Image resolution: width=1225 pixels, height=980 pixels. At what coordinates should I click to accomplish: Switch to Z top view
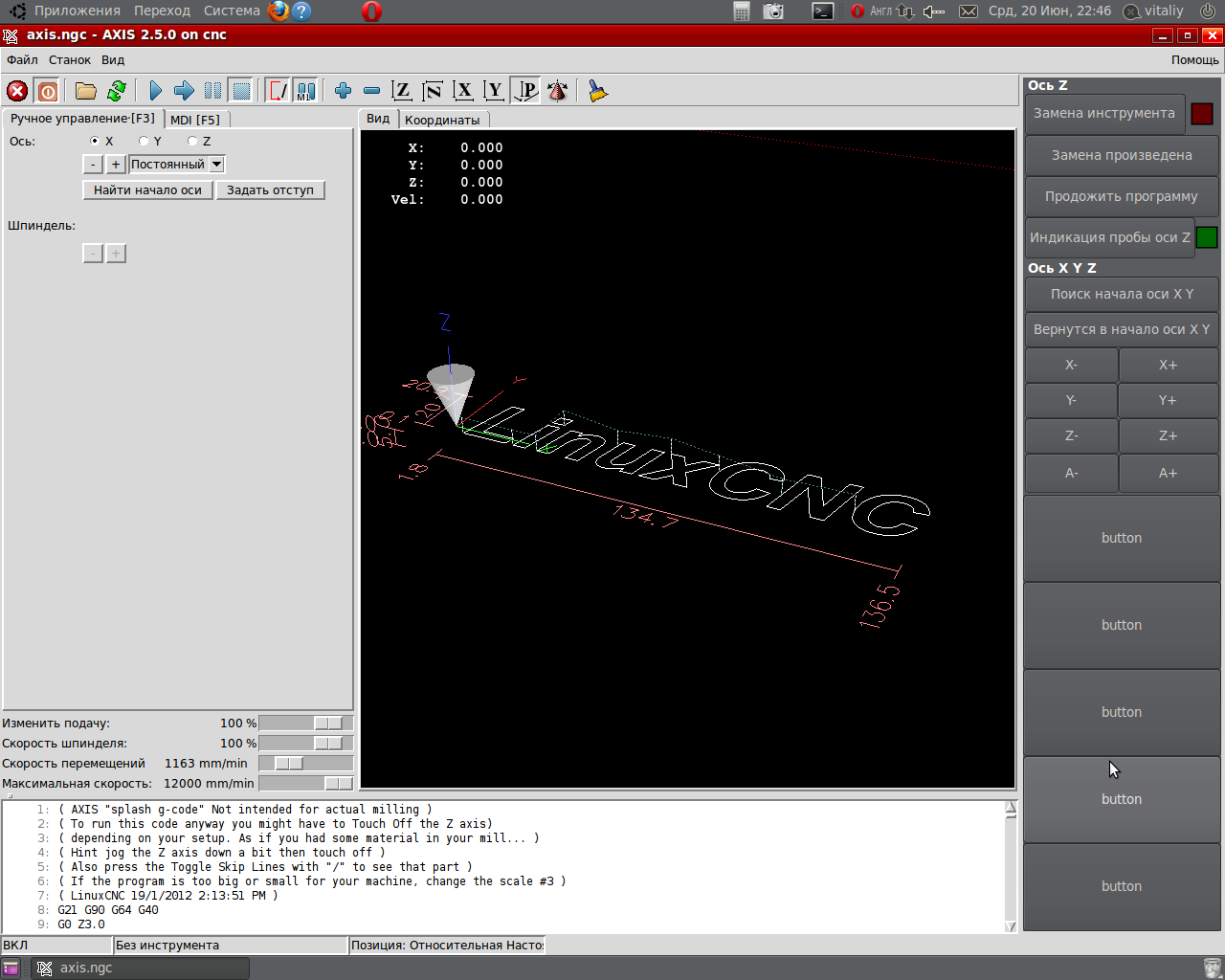point(402,91)
